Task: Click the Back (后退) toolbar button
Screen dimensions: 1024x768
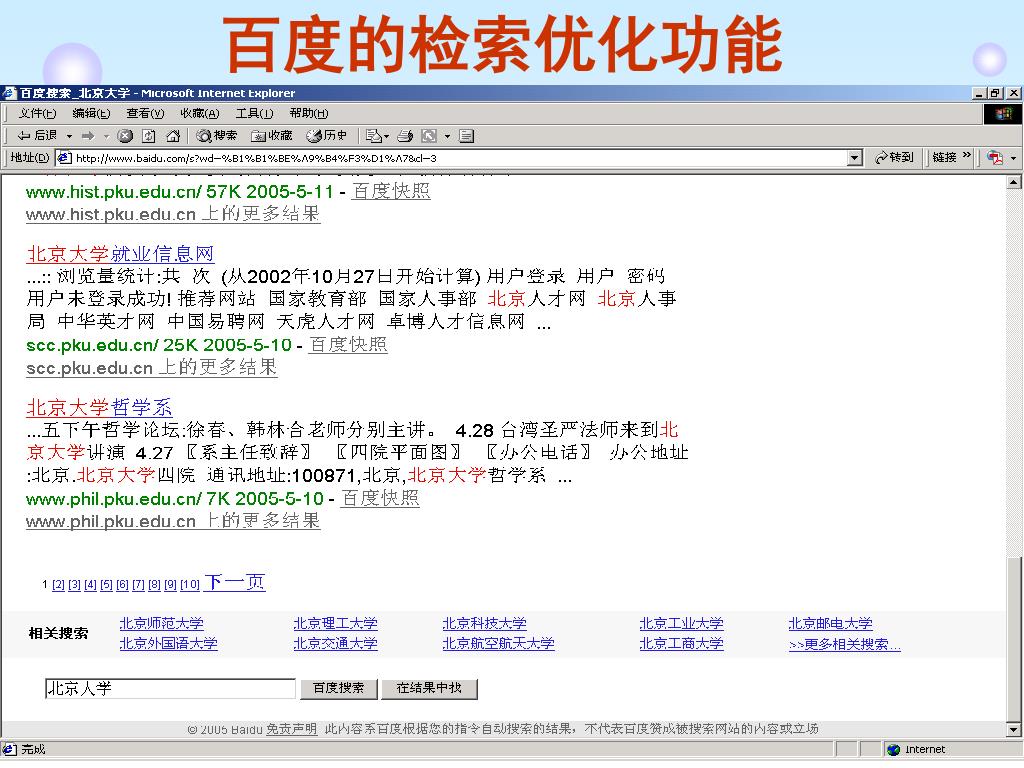Action: click(x=37, y=136)
